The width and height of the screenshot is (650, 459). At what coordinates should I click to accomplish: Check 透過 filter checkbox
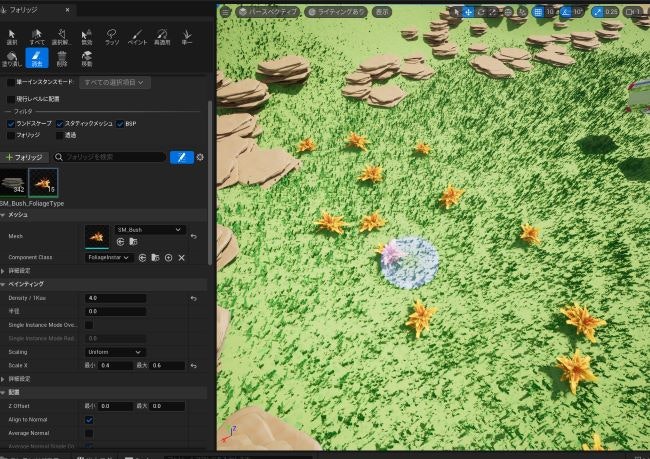60,136
